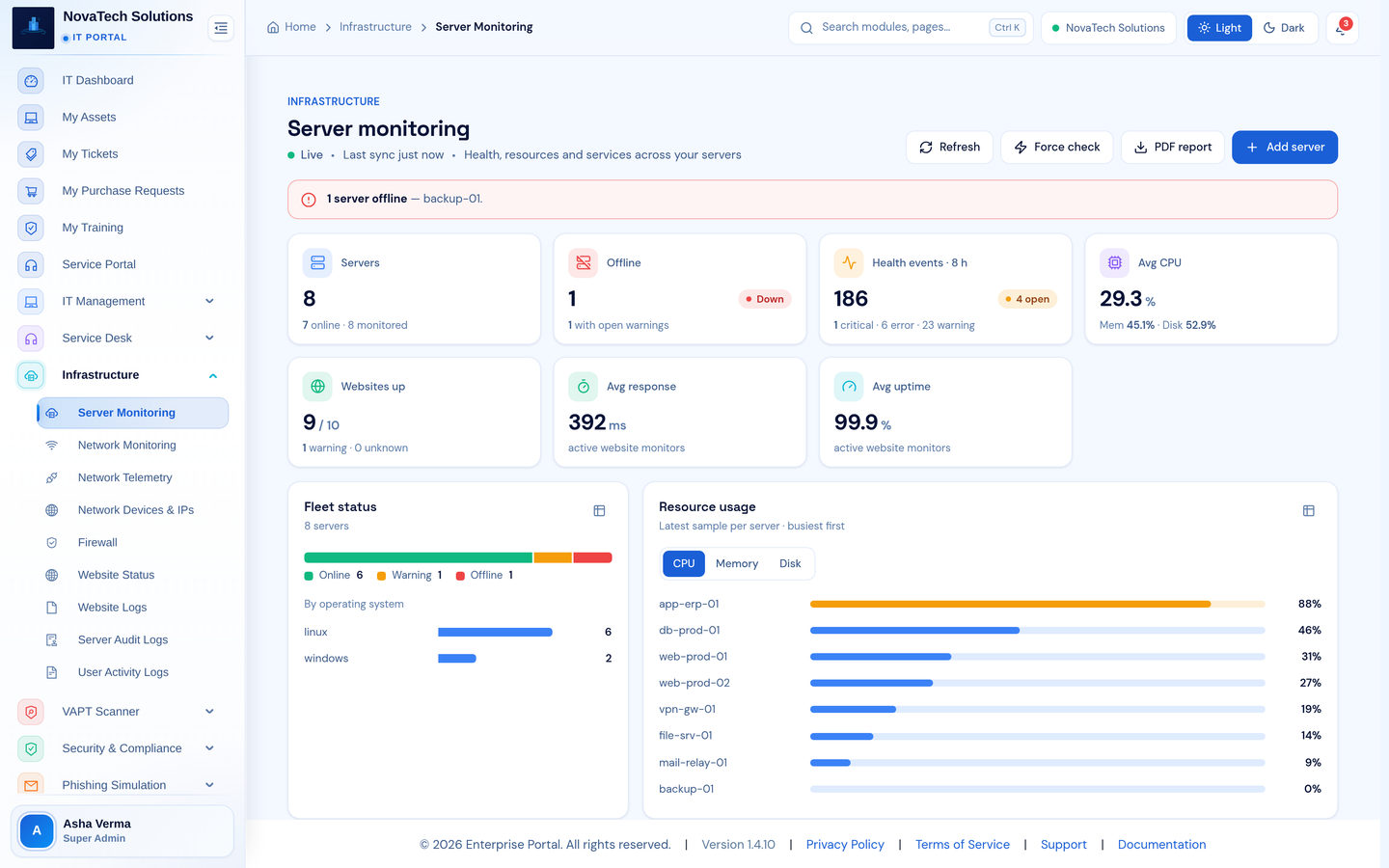Click the Health events card icon
This screenshot has width=1389, height=868.
tap(849, 262)
